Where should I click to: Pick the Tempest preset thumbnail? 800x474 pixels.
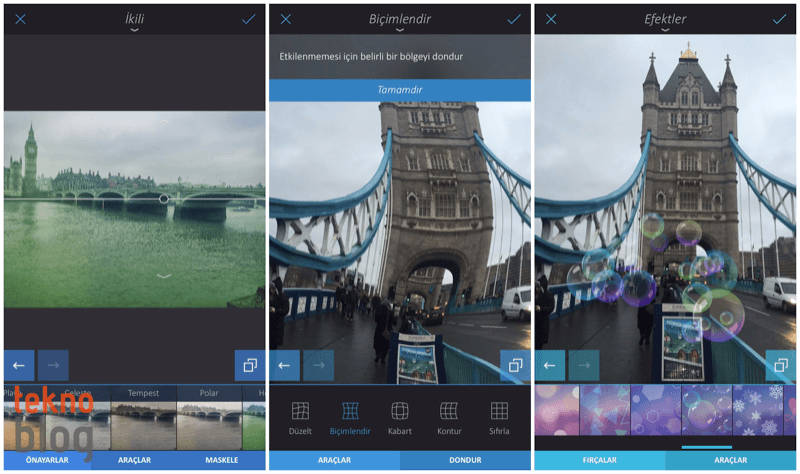coord(143,420)
